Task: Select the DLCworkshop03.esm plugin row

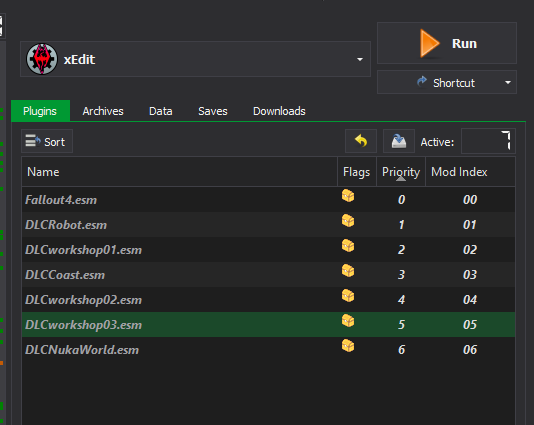Action: point(268,325)
